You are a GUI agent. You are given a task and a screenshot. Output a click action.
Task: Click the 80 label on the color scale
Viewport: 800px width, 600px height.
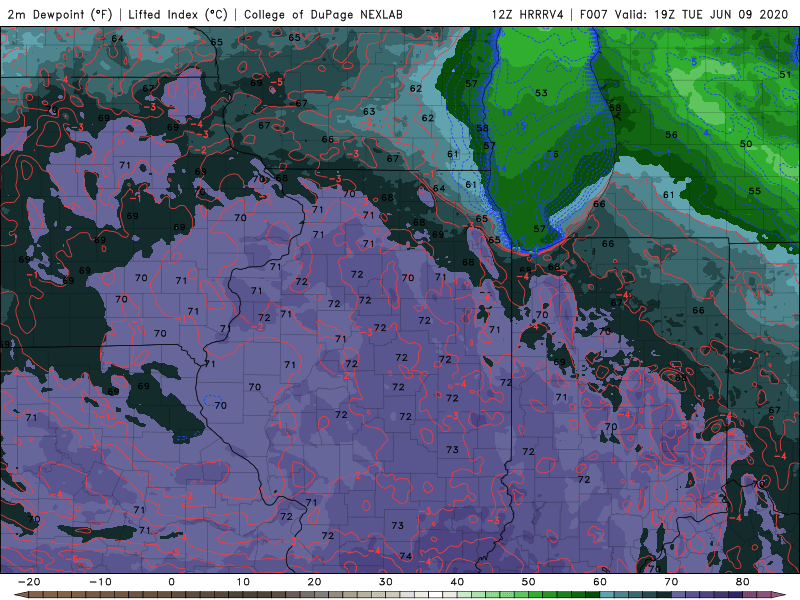(x=743, y=582)
